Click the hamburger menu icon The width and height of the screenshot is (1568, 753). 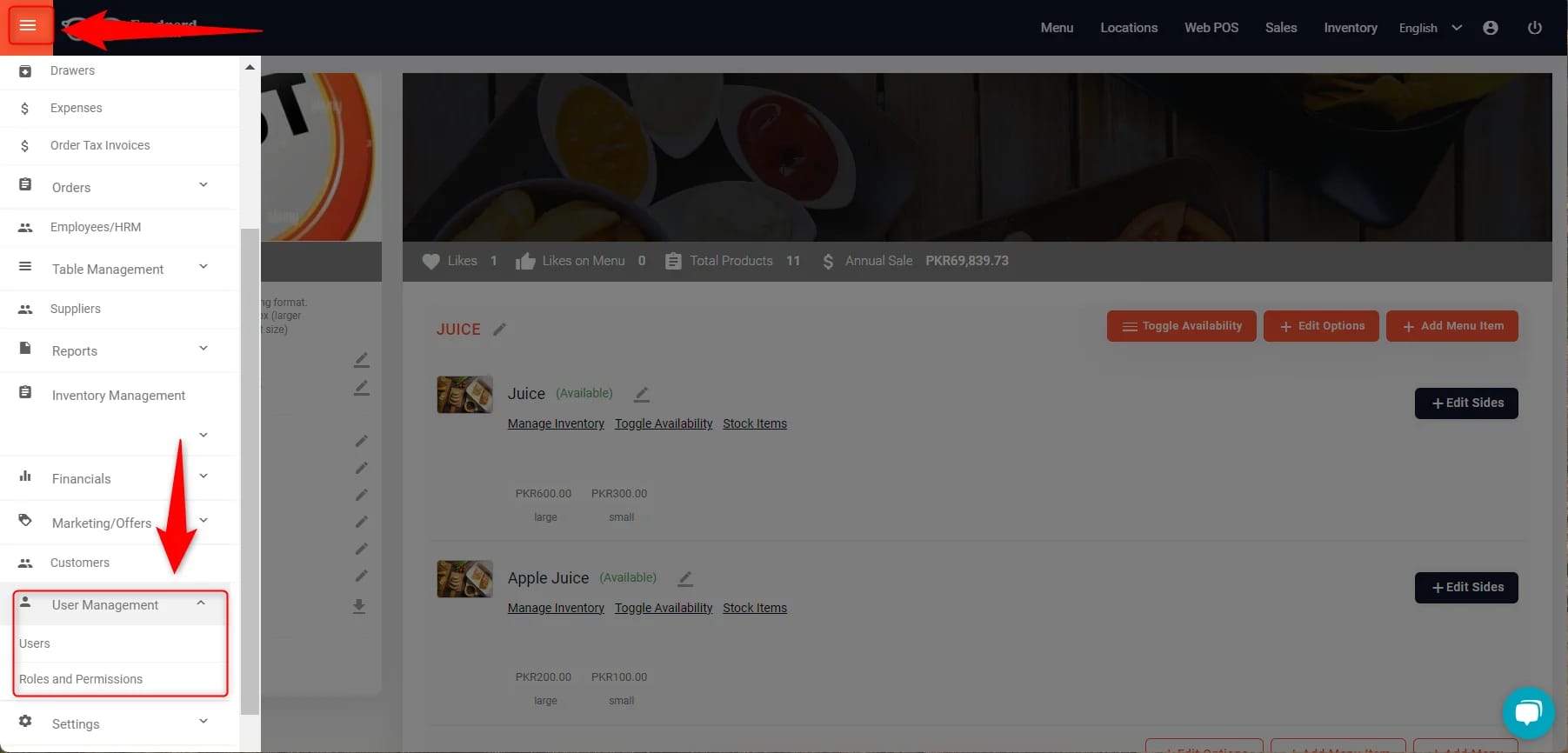click(x=28, y=25)
